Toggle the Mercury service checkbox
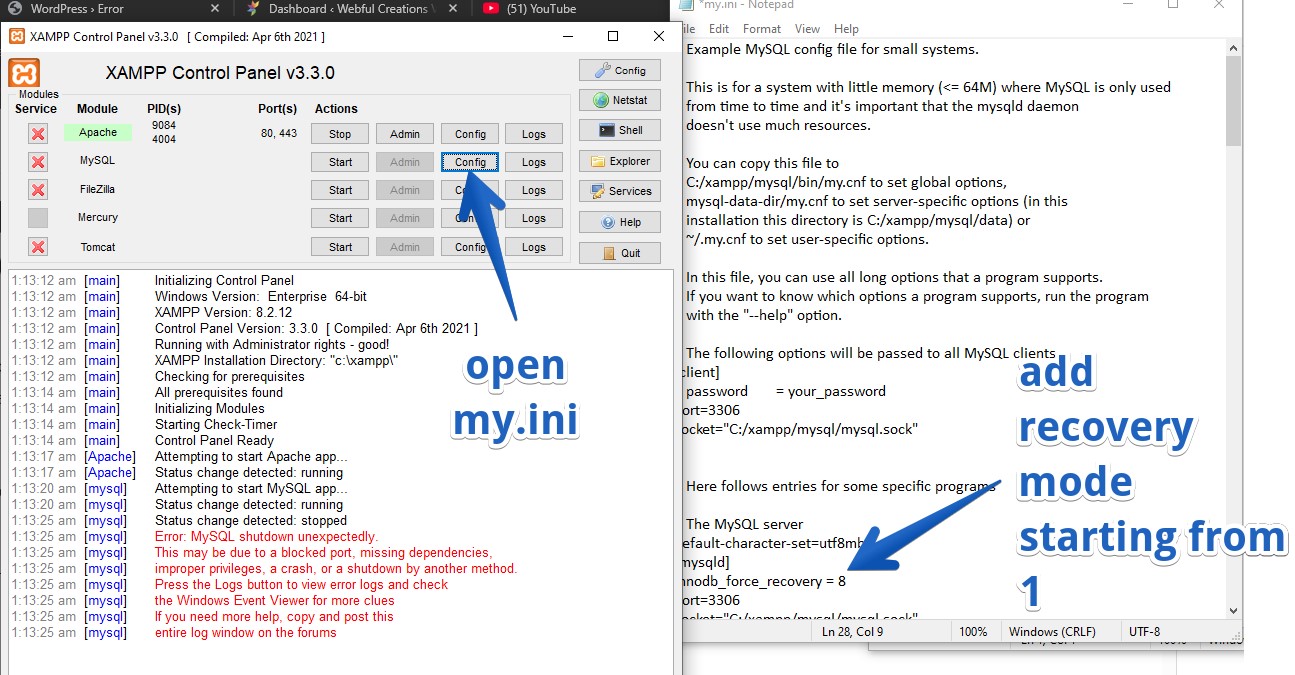Image resolution: width=1295 pixels, height=675 pixels. pos(38,218)
